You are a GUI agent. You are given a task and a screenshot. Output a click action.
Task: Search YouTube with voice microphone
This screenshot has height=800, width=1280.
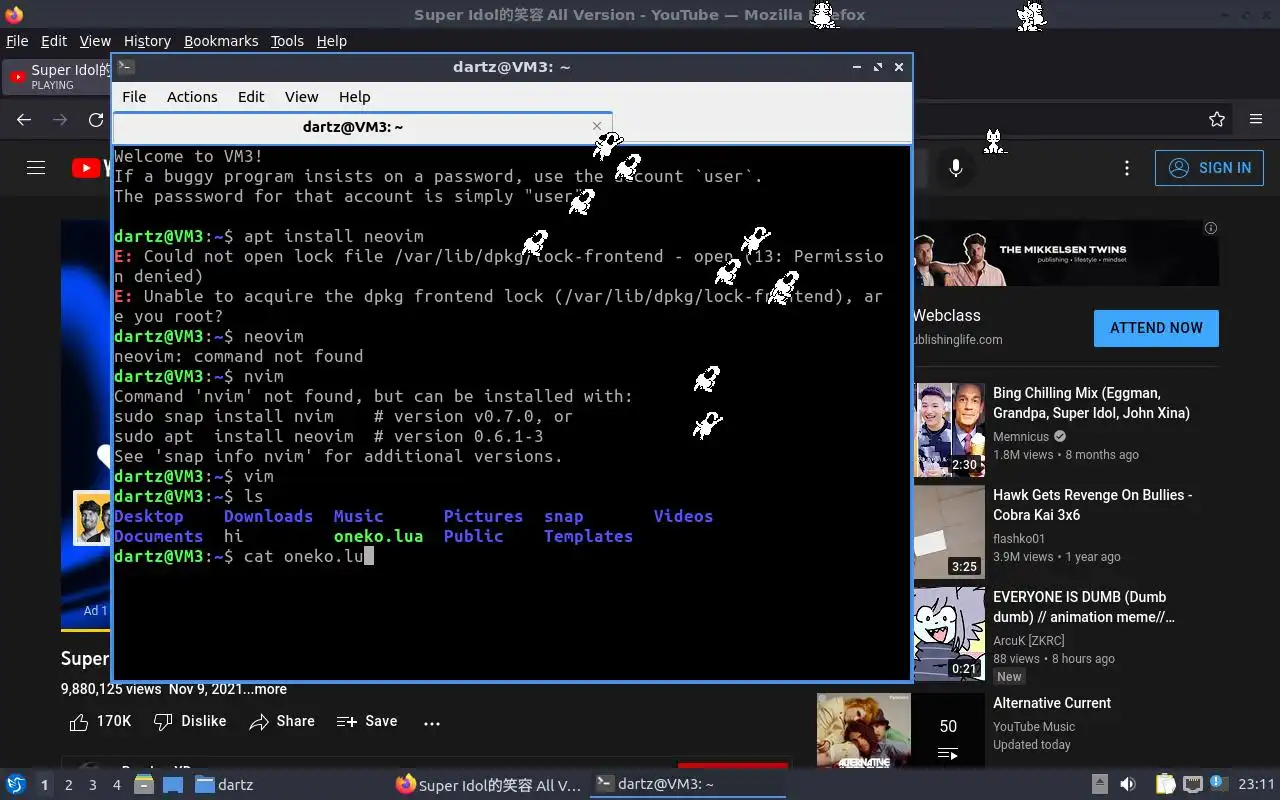point(956,168)
